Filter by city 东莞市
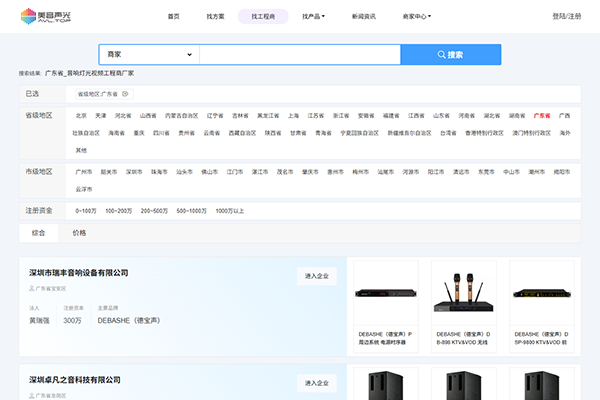This screenshot has height=400, width=600. click(486, 172)
